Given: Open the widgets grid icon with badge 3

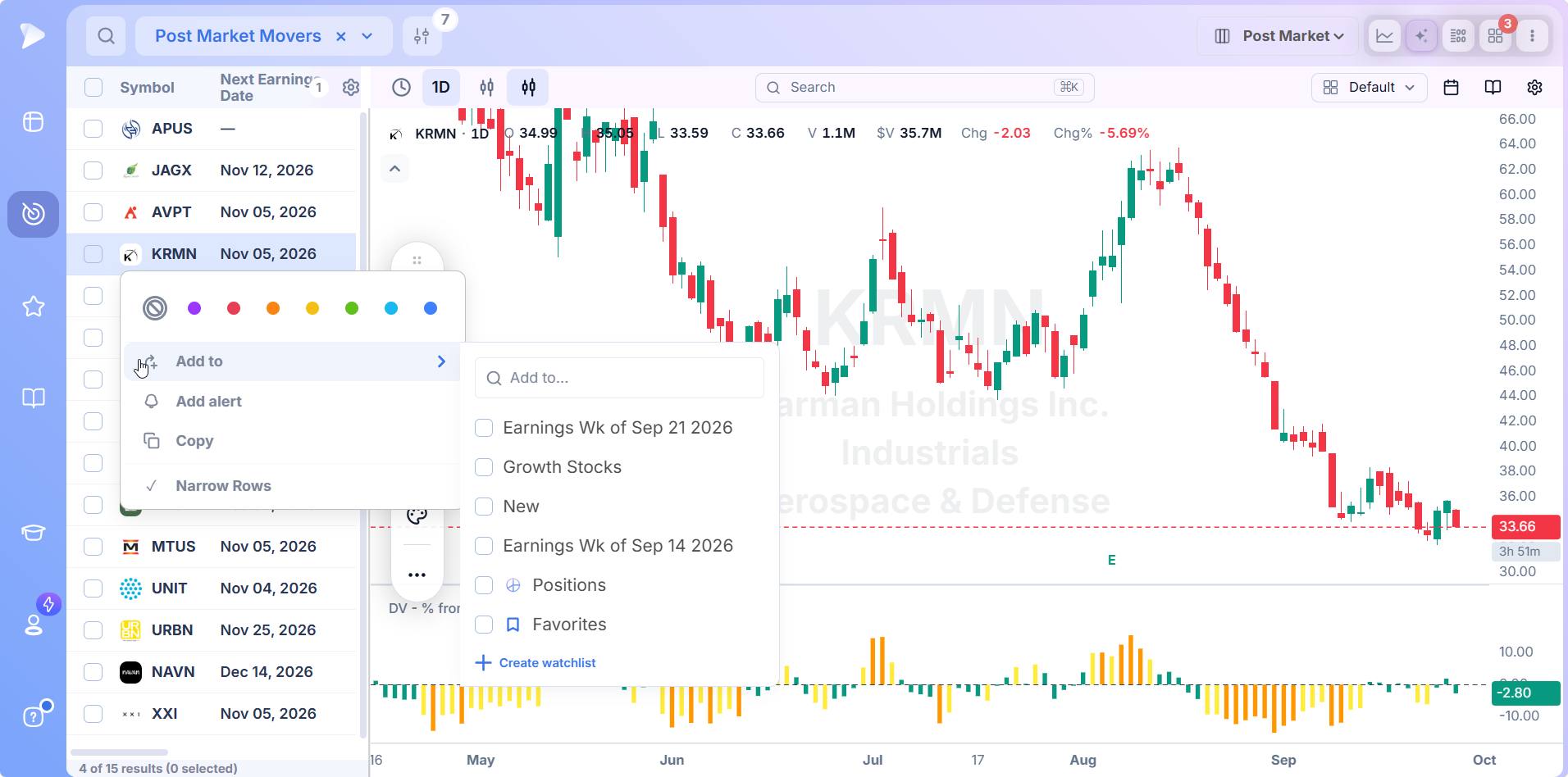Looking at the screenshot, I should coord(1496,36).
